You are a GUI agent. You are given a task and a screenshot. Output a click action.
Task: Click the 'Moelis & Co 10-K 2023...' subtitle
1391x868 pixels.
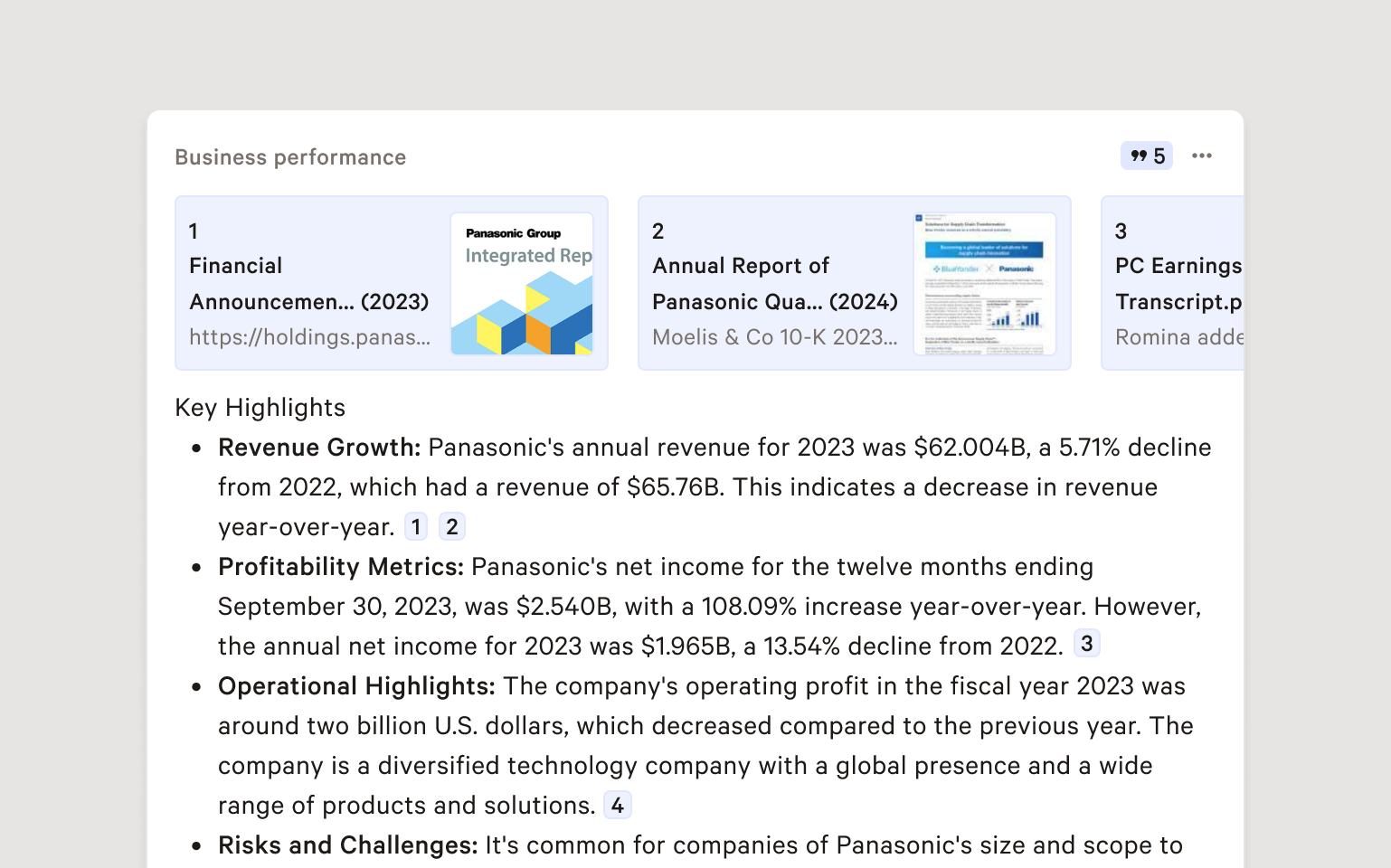[775, 337]
